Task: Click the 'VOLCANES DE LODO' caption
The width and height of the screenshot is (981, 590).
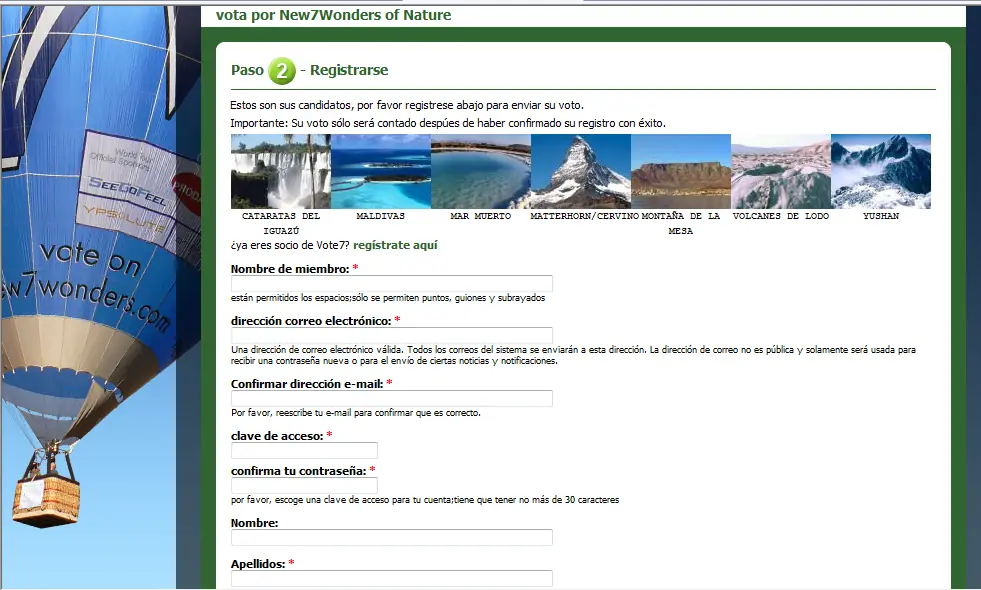Action: click(781, 216)
